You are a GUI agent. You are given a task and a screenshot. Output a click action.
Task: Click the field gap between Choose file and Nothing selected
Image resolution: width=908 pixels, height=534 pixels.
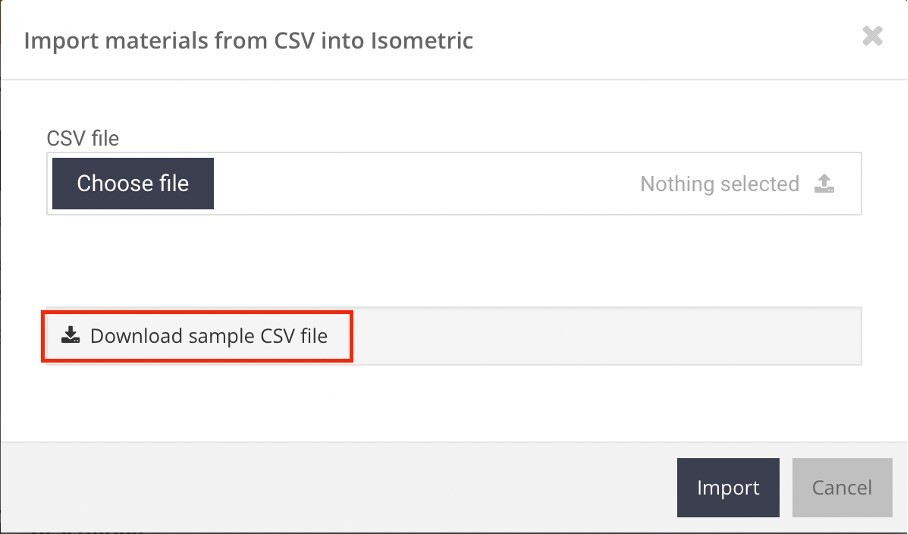click(x=426, y=184)
